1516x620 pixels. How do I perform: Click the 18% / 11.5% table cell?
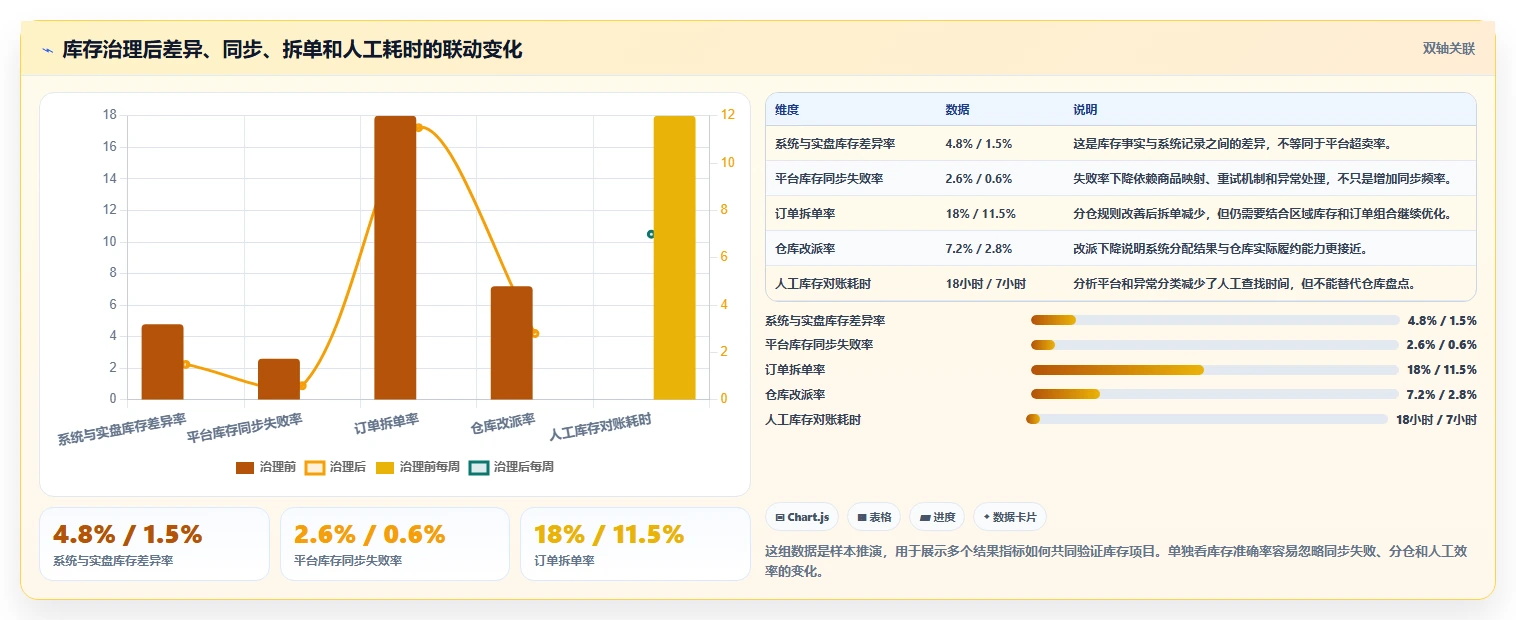click(x=980, y=214)
